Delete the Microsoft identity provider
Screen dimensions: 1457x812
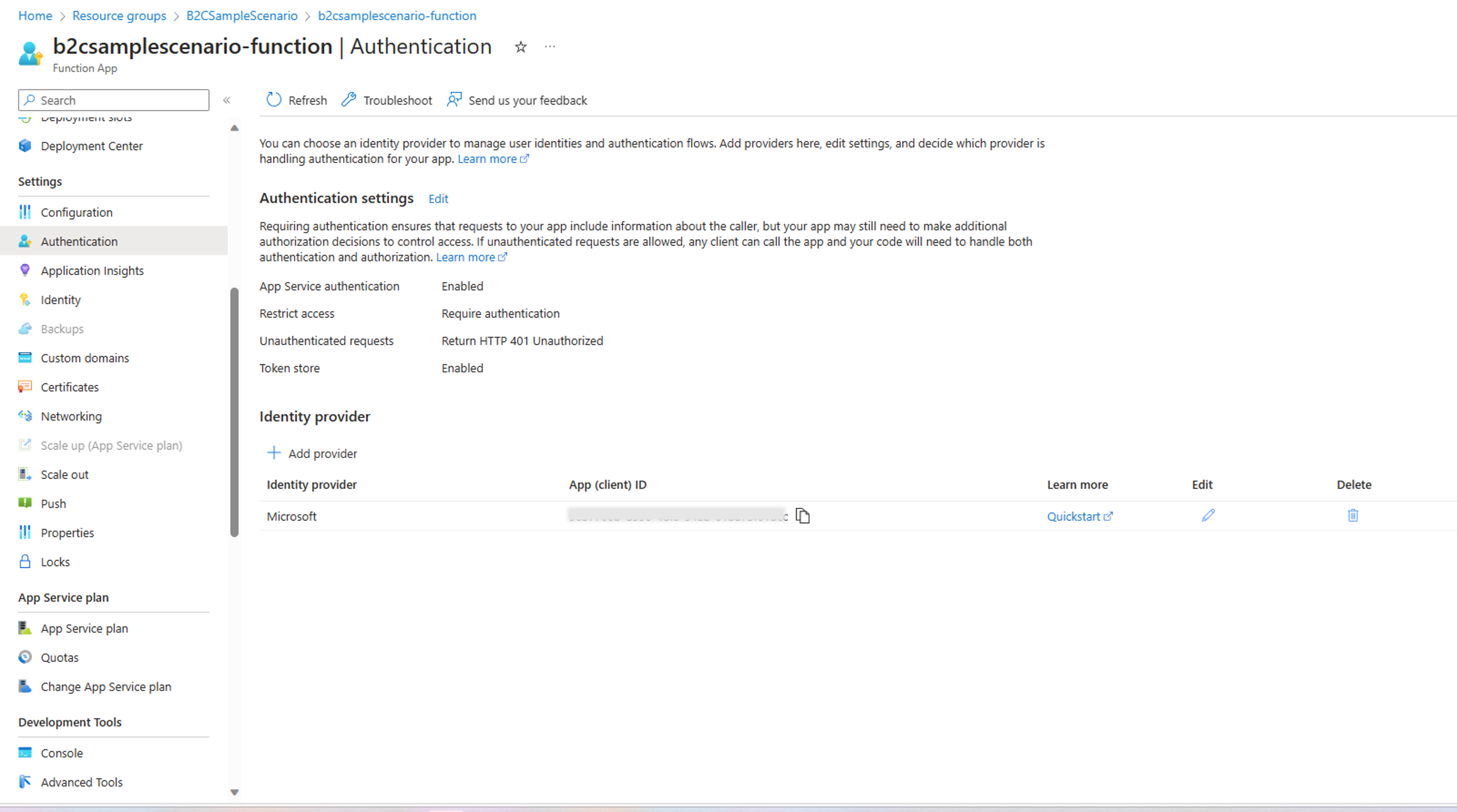1353,516
